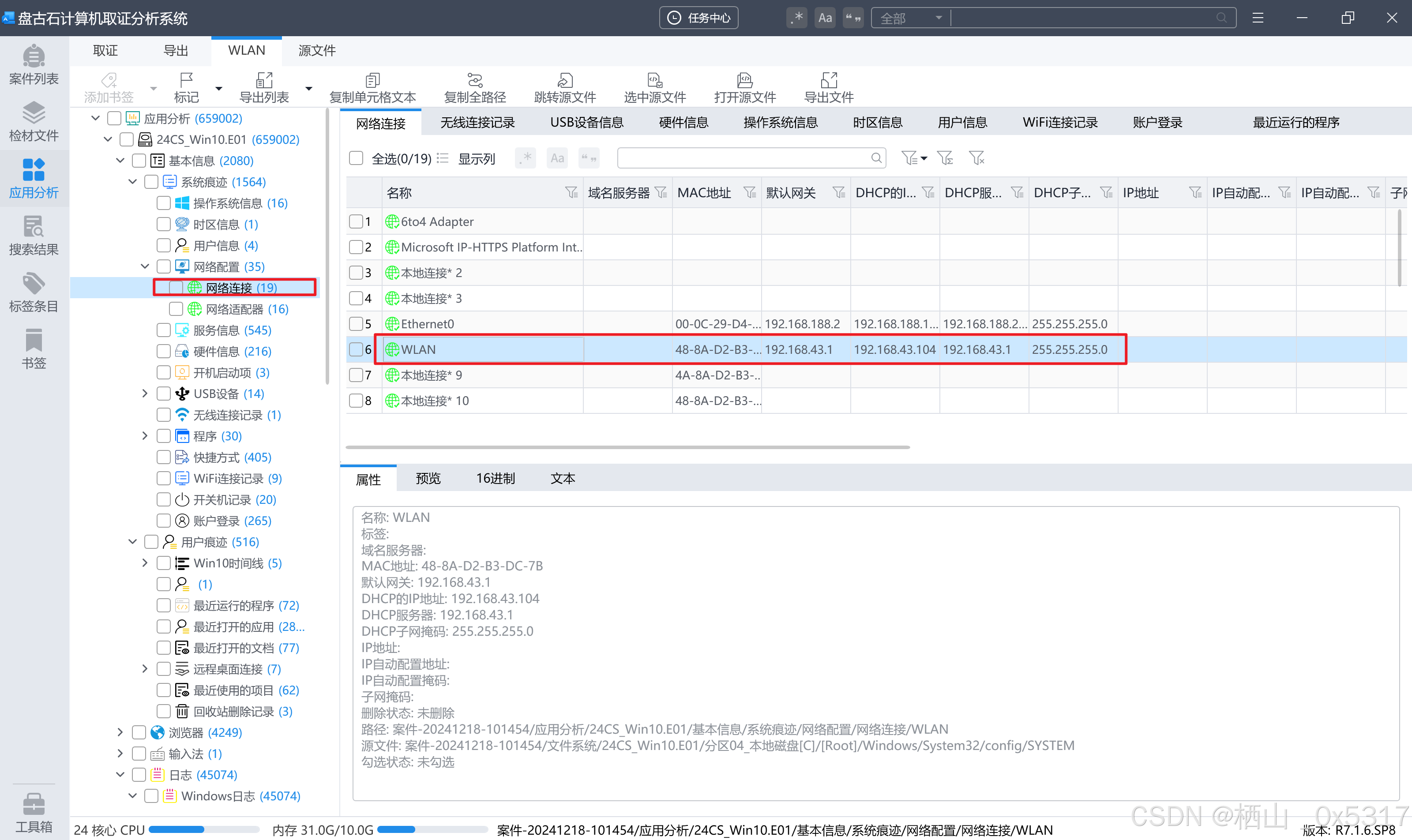Click 跳转源文件 toolbar icon
Image resolution: width=1412 pixels, height=840 pixels.
(x=564, y=87)
